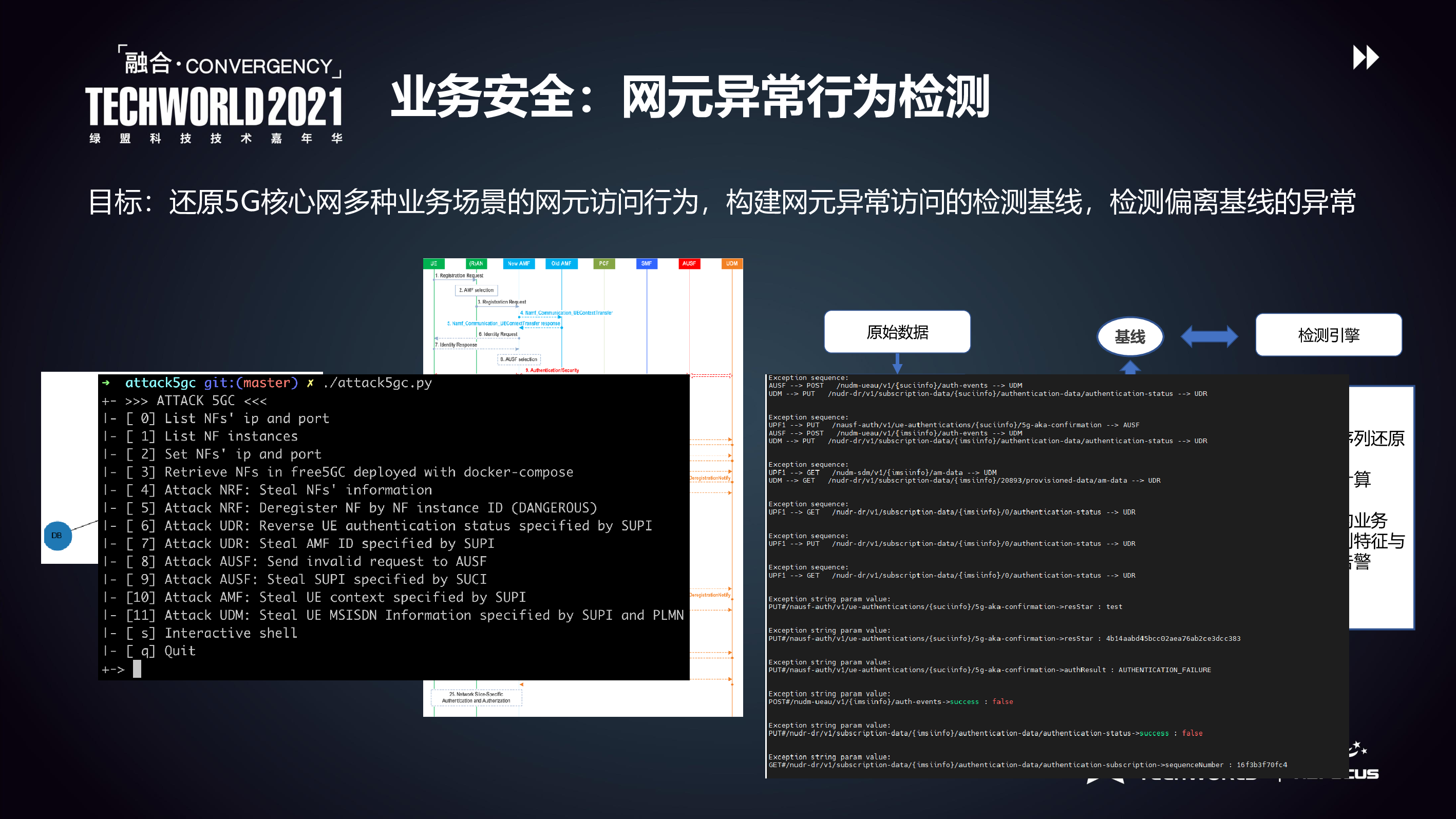Click '6. Identity Request' label
Viewport: 1456px width, 819px height.
(x=498, y=334)
